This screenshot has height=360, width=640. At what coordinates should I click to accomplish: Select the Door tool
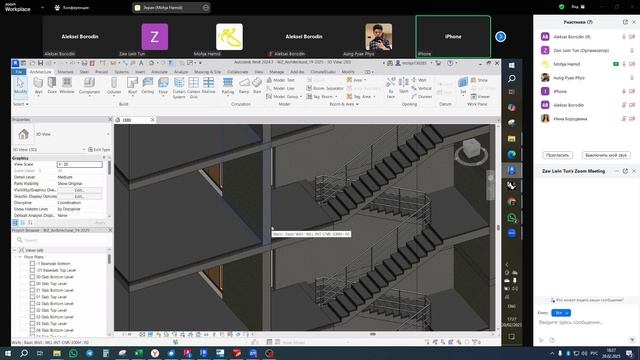pos(52,86)
